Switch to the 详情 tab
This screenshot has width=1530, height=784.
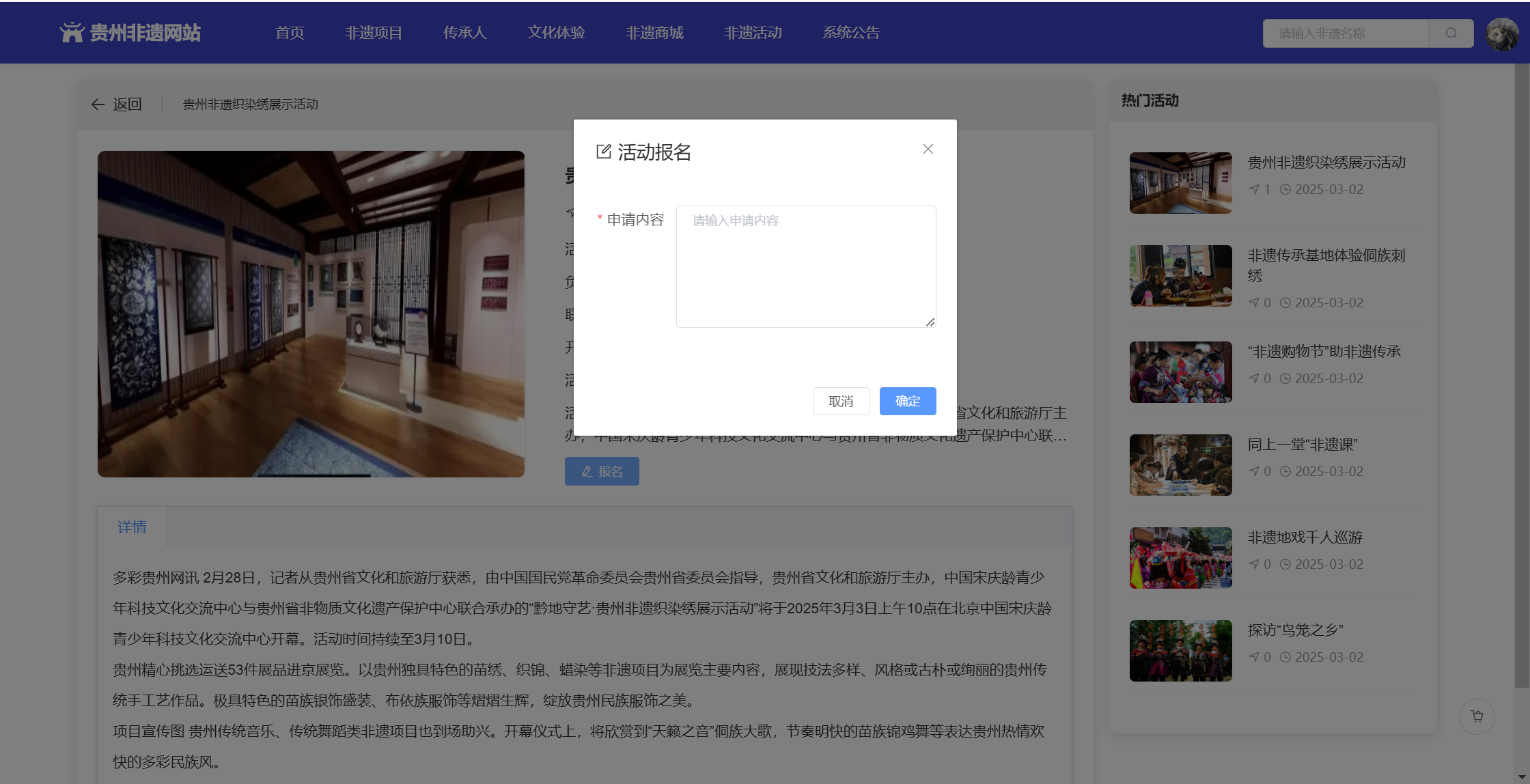pyautogui.click(x=132, y=527)
